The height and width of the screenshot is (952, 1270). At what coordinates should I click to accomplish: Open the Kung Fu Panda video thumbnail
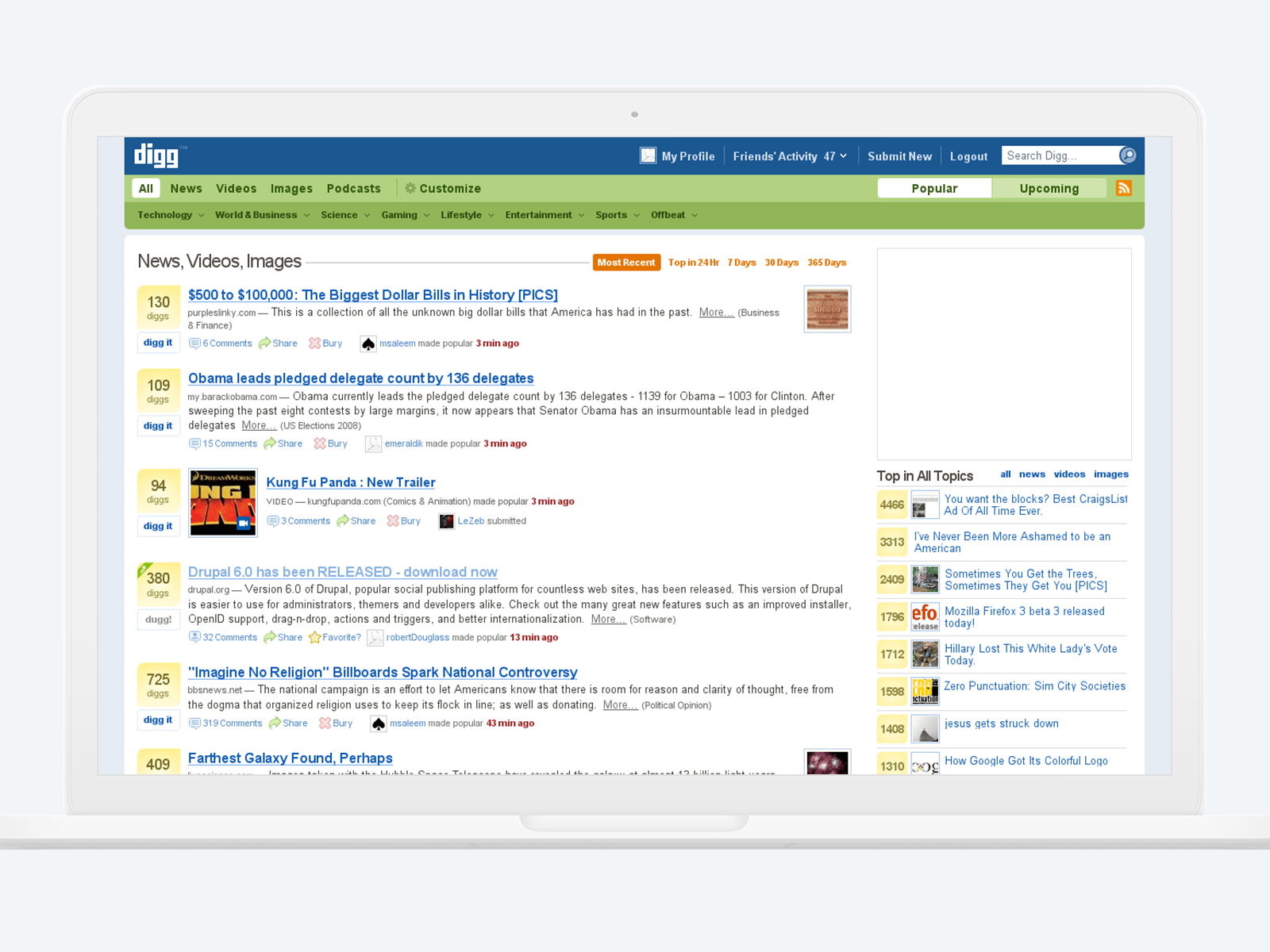coord(223,503)
